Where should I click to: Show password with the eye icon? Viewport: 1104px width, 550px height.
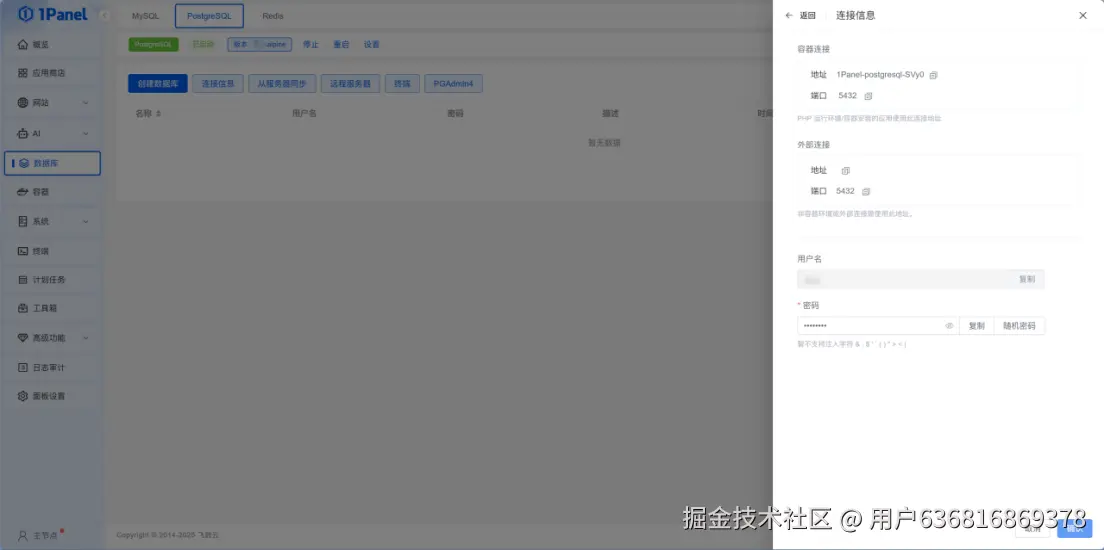[x=949, y=326]
